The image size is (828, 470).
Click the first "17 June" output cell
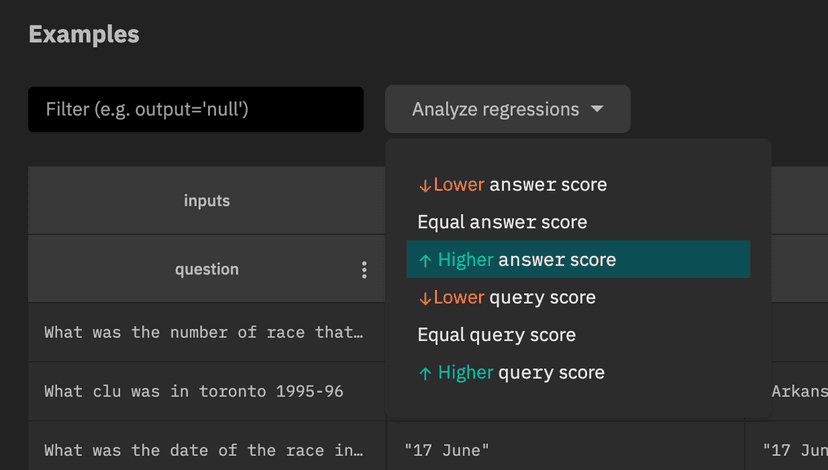click(447, 450)
